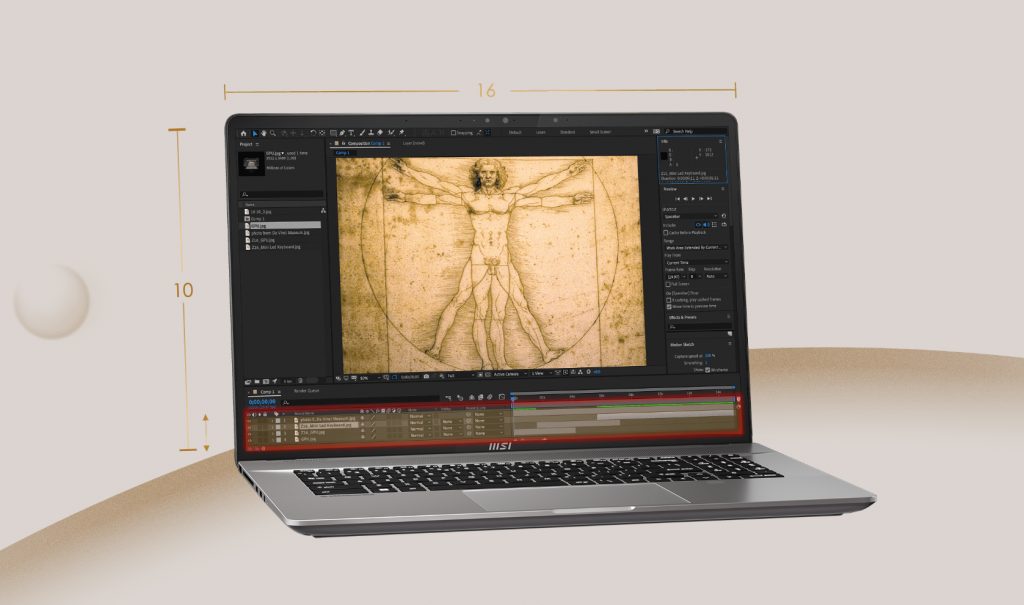Click the timeline current timecode
Viewport: 1024px width, 605px height.
click(262, 402)
